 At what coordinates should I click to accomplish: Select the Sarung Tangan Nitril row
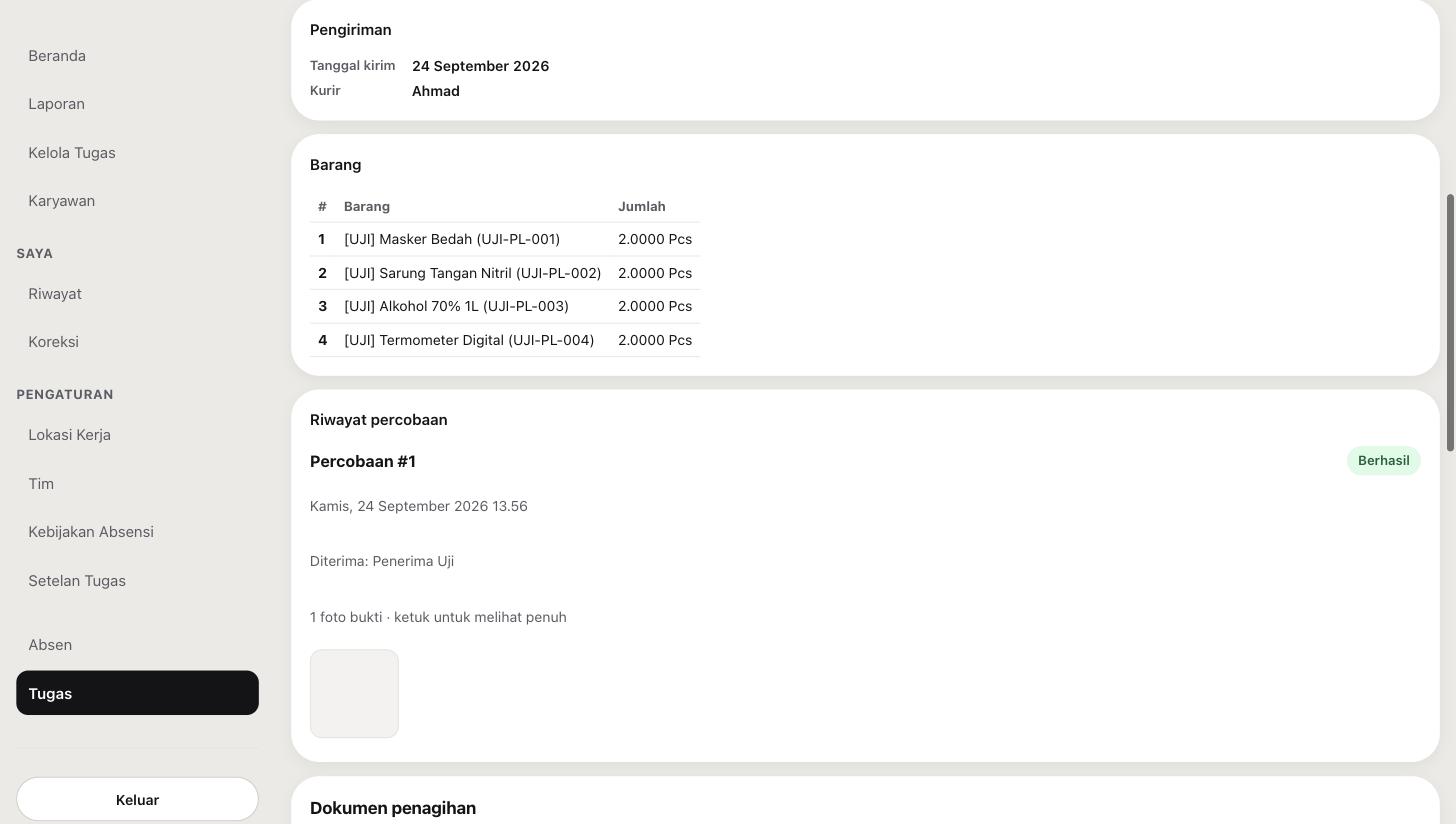[505, 273]
